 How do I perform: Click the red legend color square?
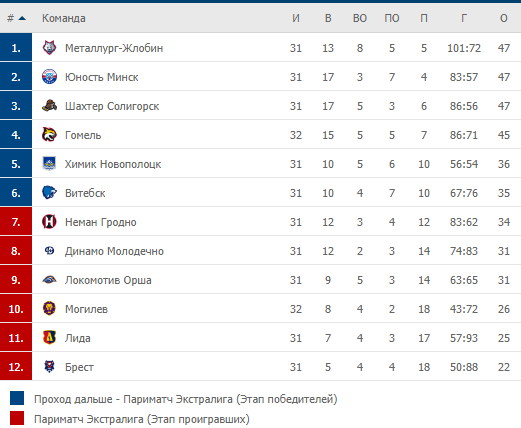pos(17,418)
